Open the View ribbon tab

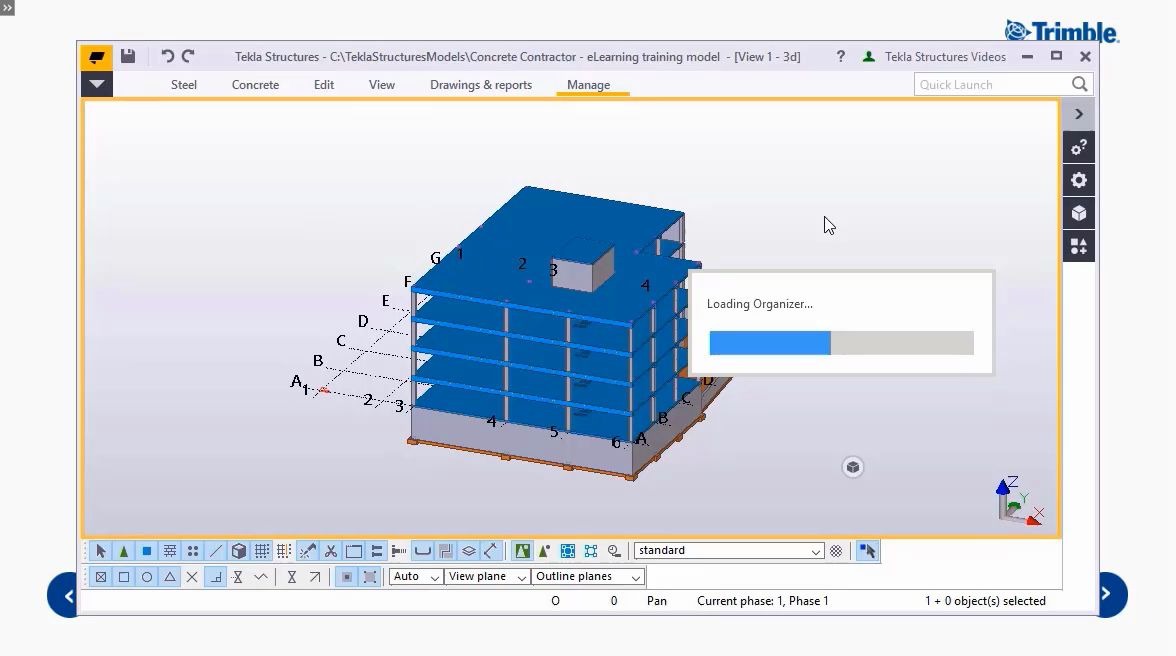pyautogui.click(x=382, y=85)
